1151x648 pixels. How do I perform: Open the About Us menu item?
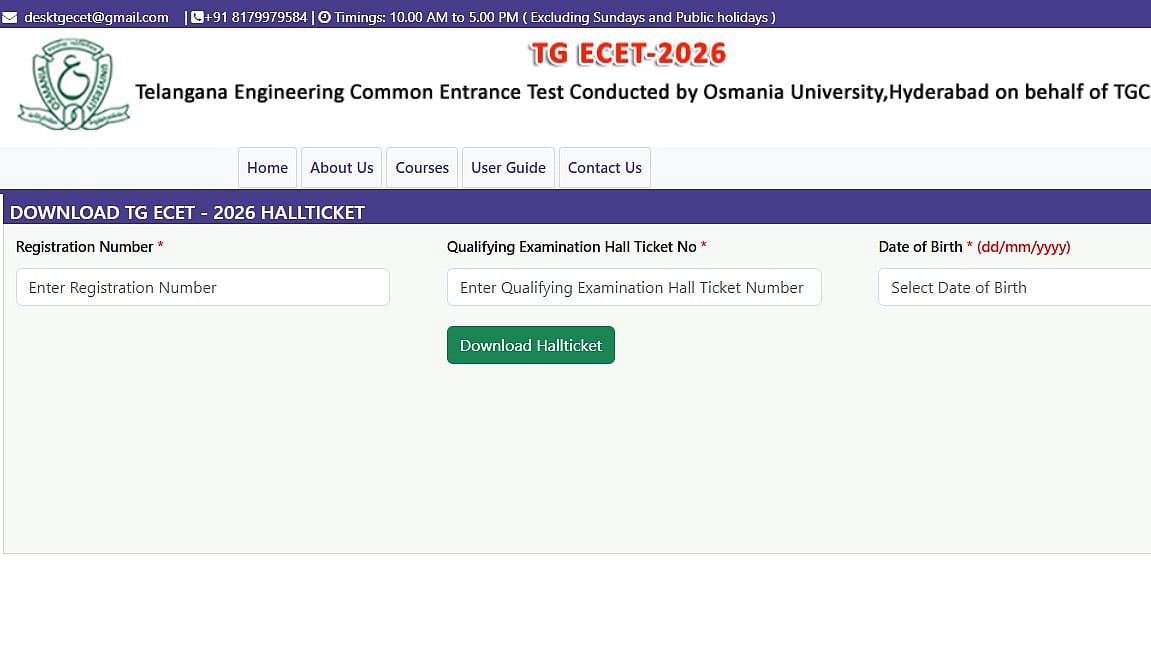tap(341, 168)
